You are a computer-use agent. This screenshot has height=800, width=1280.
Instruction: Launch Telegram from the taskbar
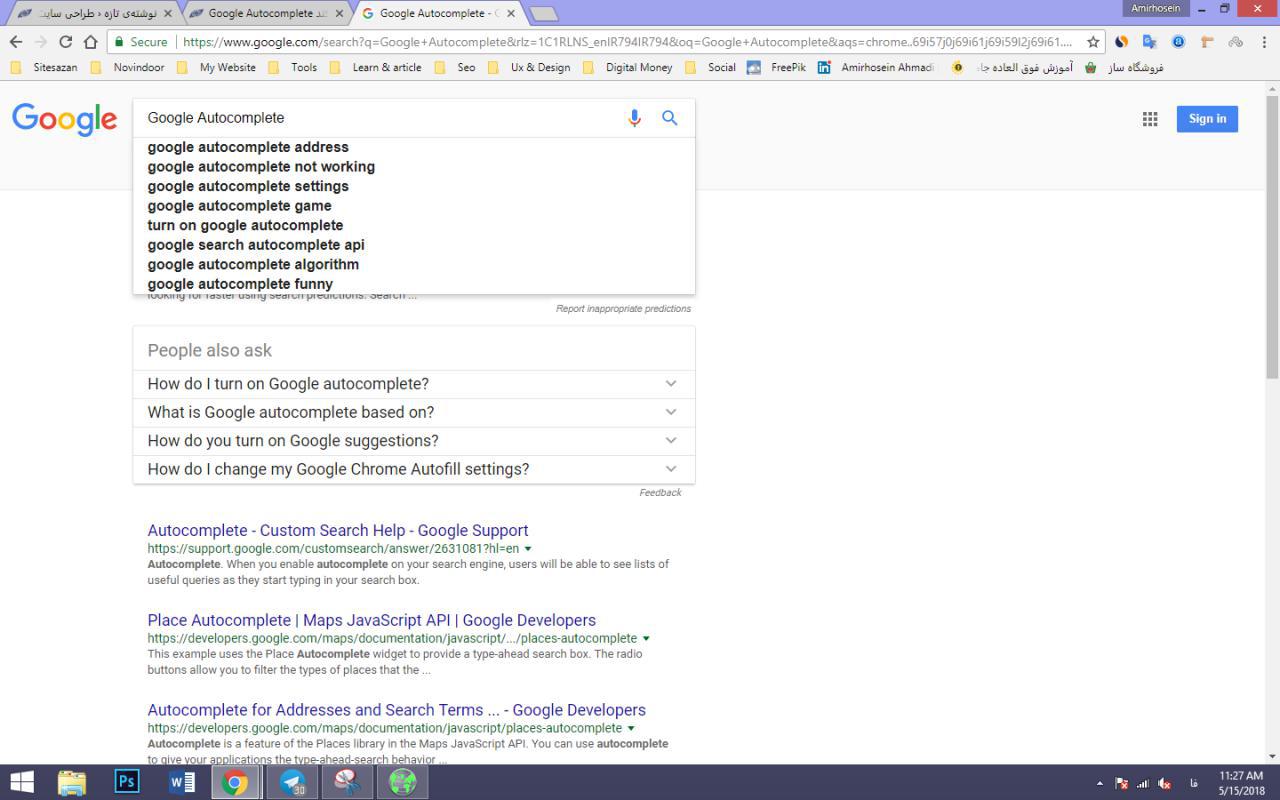[292, 781]
